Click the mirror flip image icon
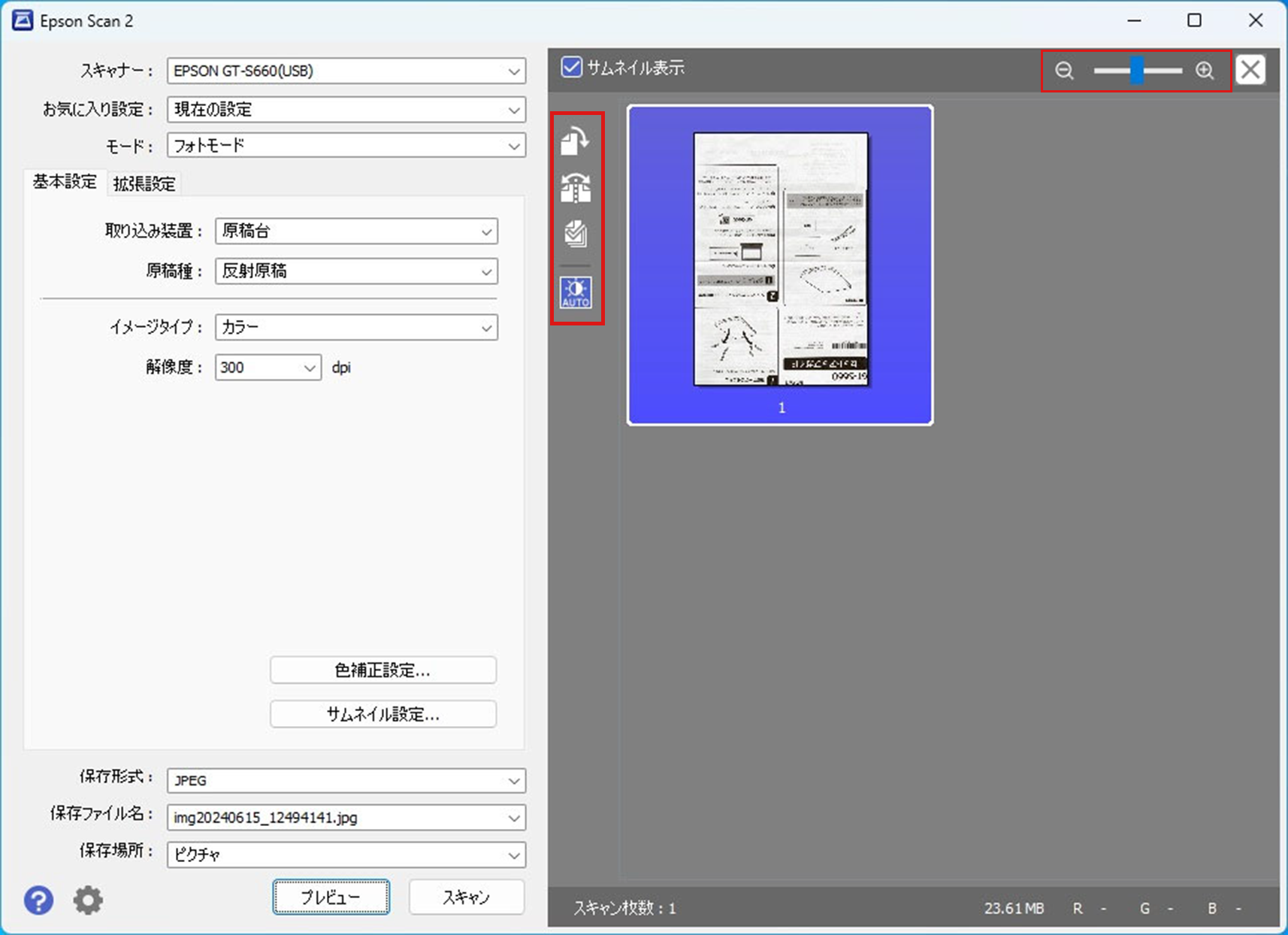1288x935 pixels. (576, 188)
